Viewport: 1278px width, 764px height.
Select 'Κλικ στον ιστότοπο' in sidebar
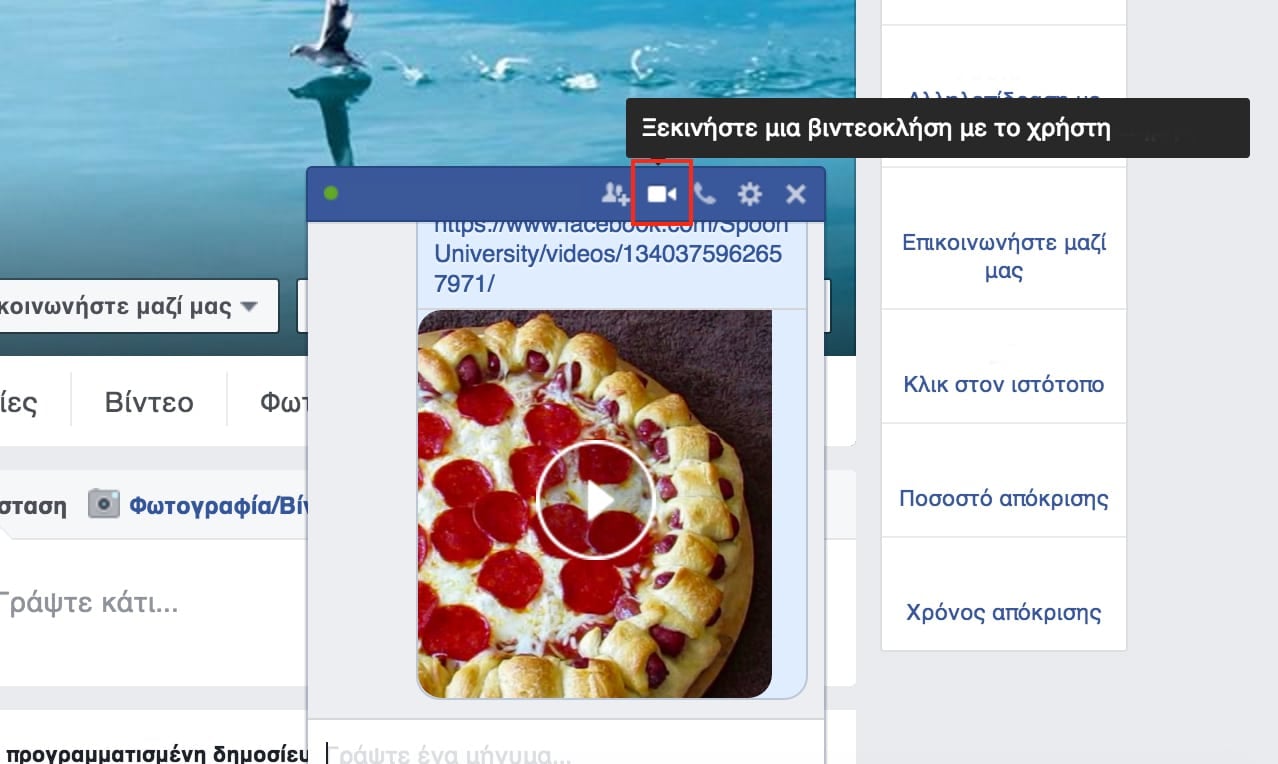pos(1004,384)
